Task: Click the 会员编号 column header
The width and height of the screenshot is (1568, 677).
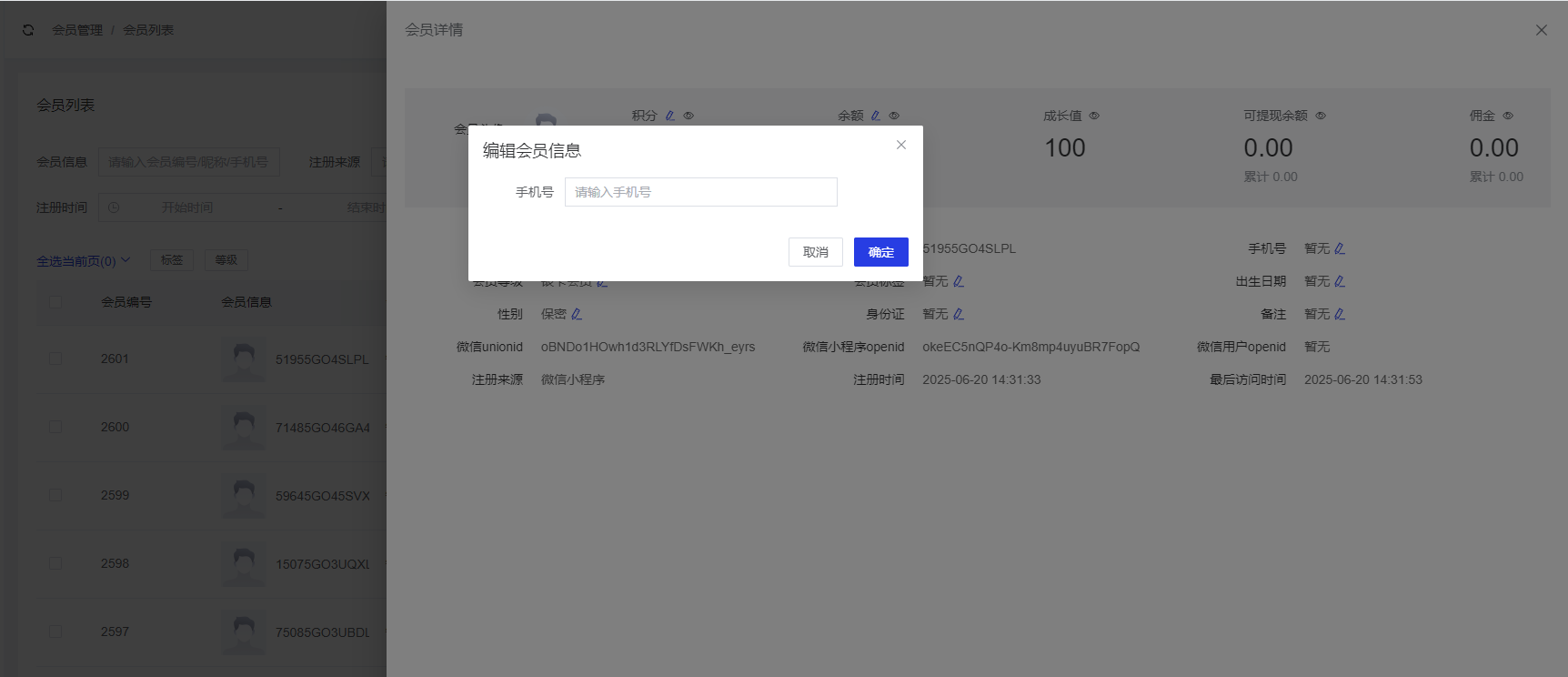Action: 126,302
